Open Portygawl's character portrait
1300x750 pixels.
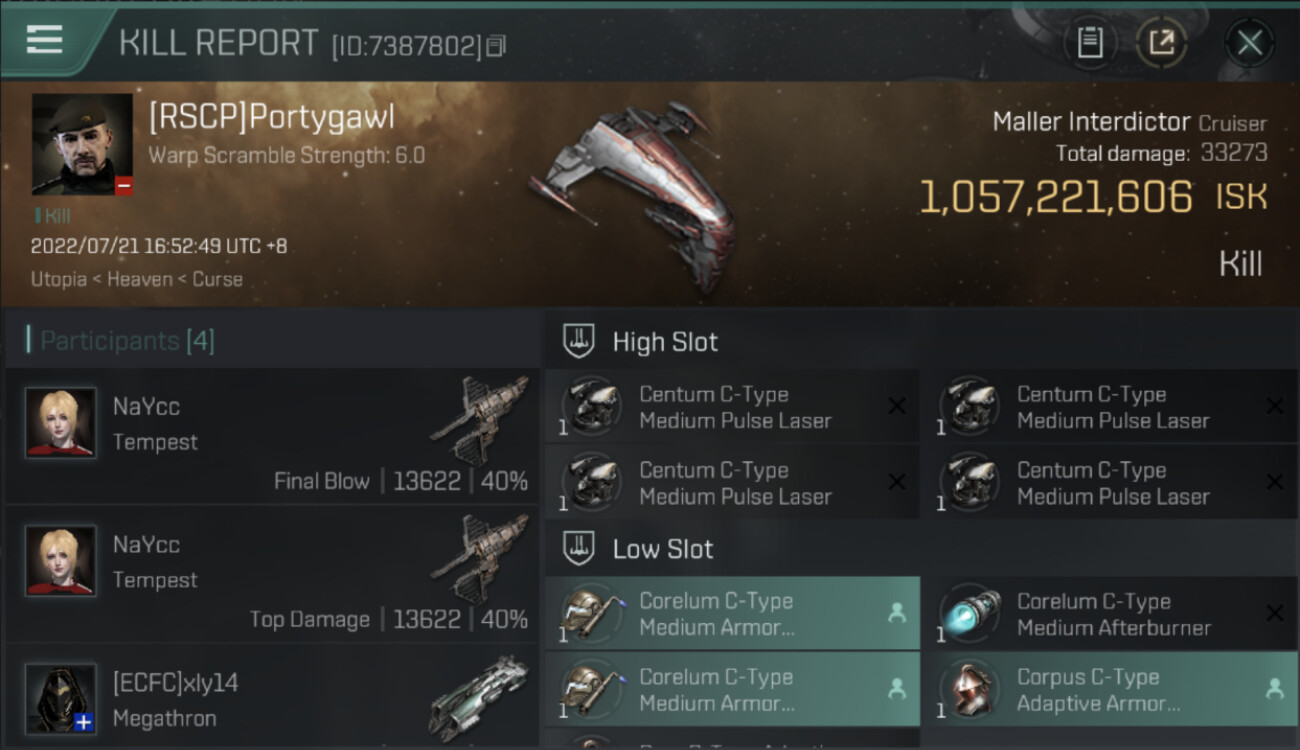82,144
